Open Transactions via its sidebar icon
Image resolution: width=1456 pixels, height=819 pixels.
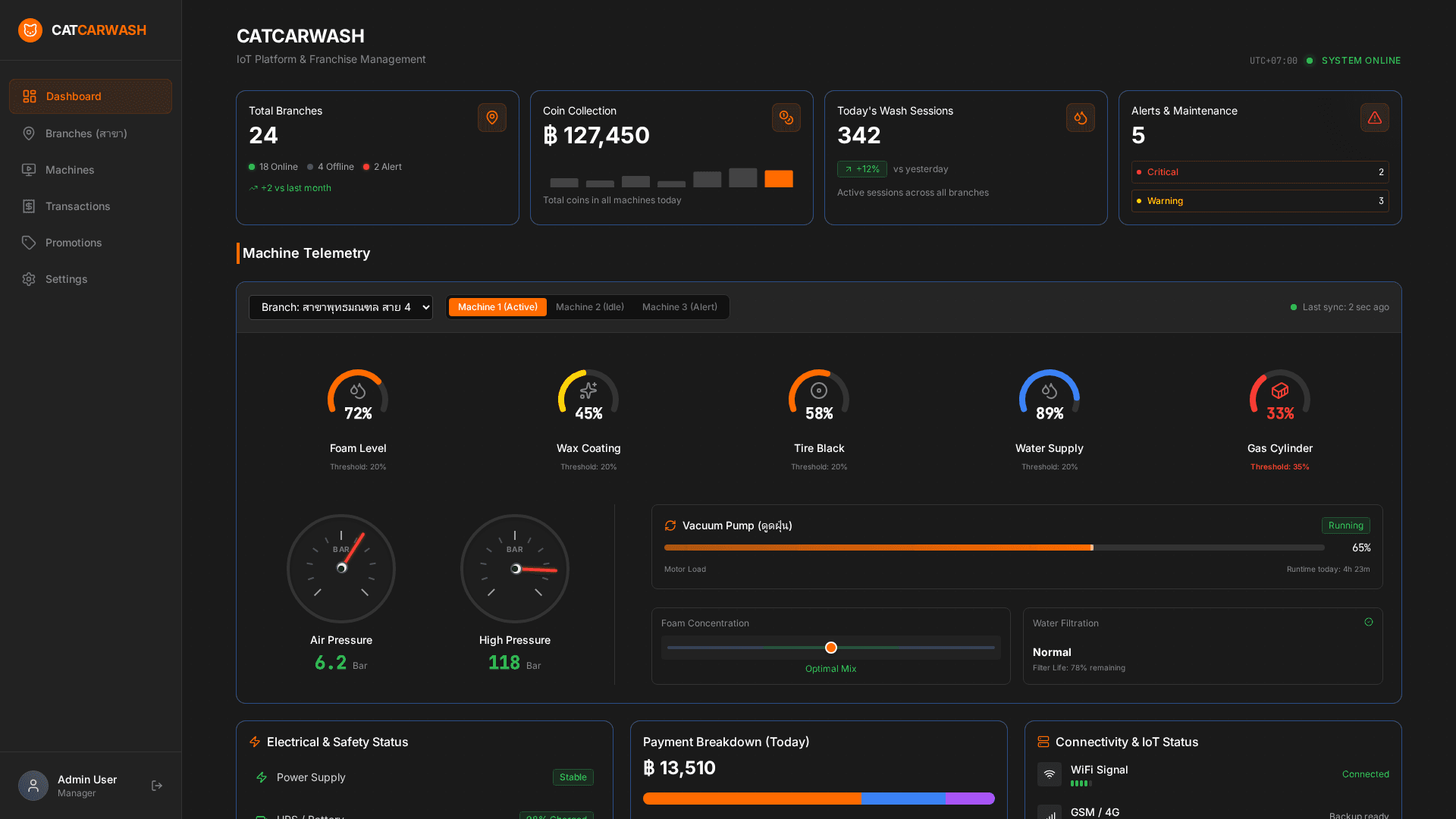coord(29,206)
